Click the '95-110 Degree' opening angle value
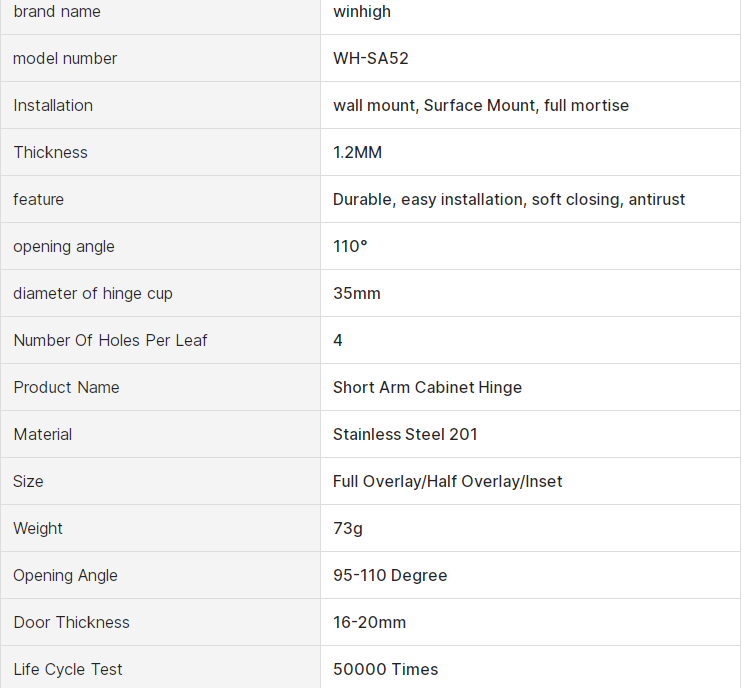 coord(390,576)
